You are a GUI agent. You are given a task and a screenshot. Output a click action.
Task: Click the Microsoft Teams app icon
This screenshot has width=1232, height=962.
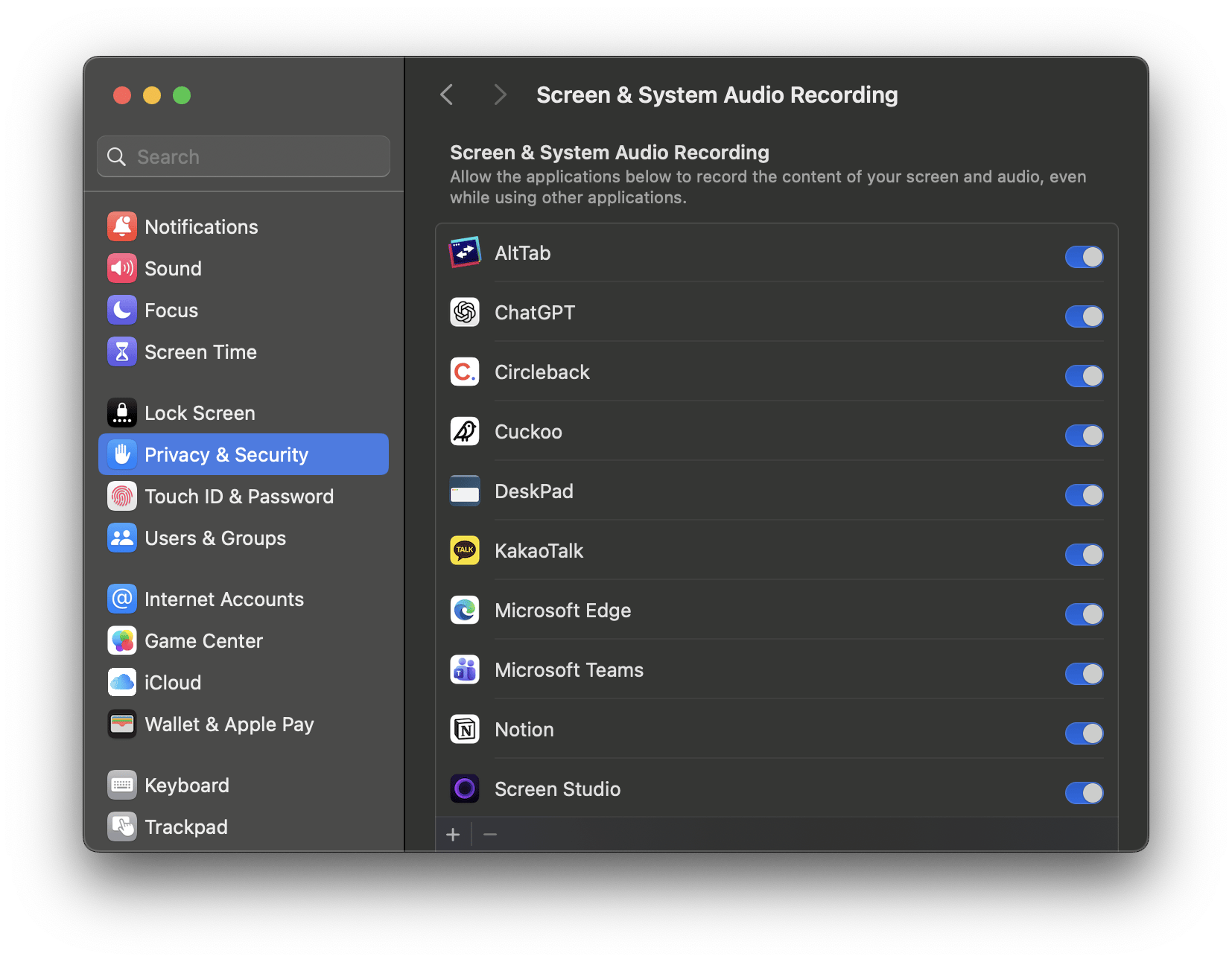pos(465,669)
